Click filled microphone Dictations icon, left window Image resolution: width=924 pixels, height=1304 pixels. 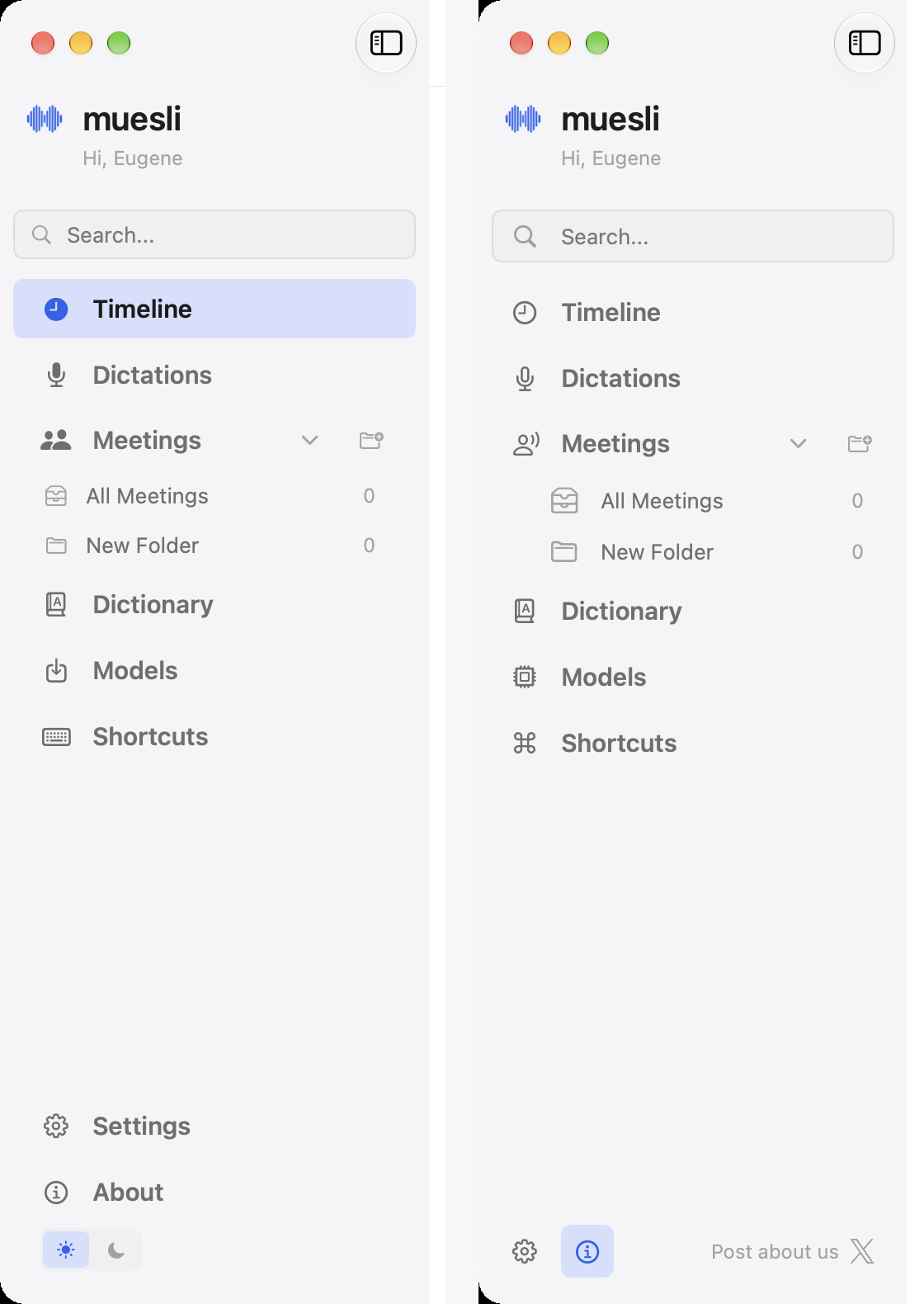click(x=56, y=375)
